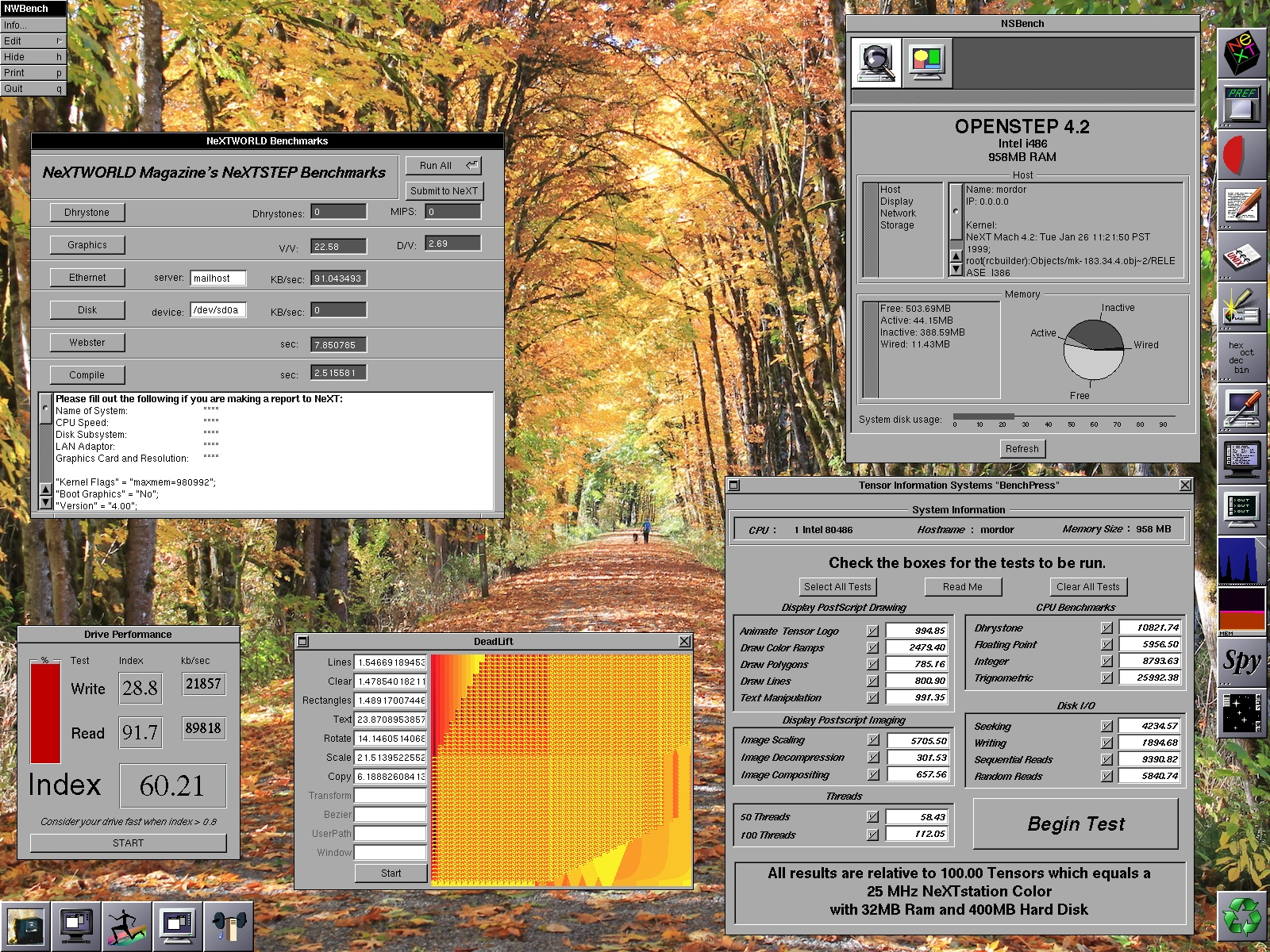
Task: Select the colored display icon in NSBench
Action: tap(926, 62)
